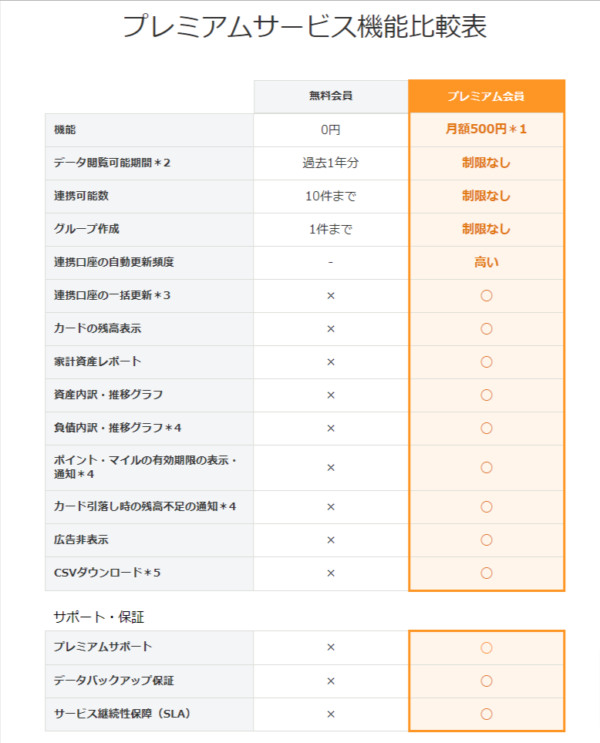Click the × mark in CSVダウンロード row
The image size is (600, 743).
(331, 573)
